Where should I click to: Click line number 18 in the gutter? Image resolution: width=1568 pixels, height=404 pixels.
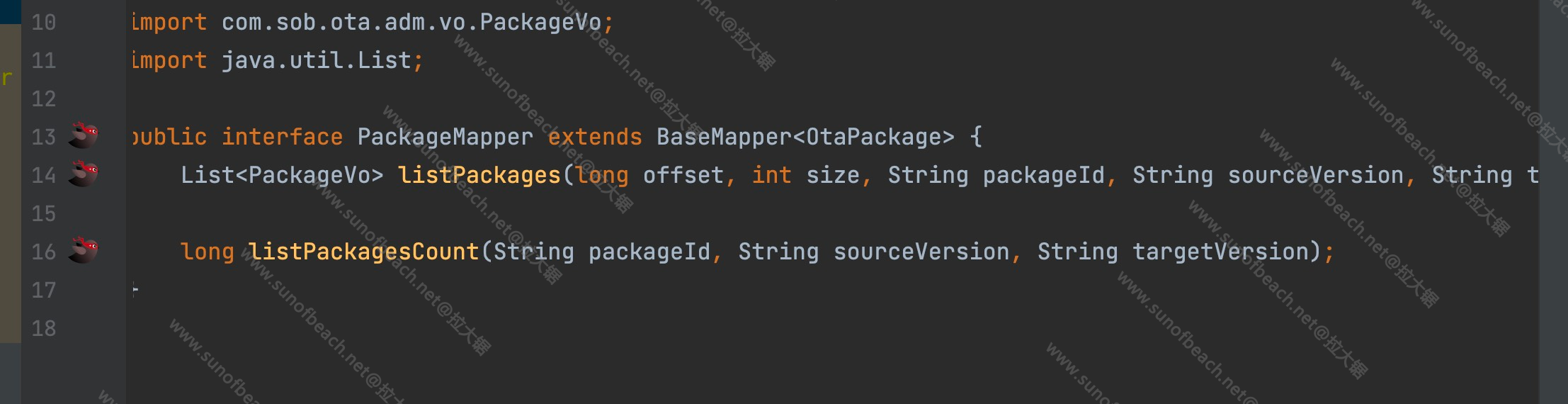click(x=44, y=328)
